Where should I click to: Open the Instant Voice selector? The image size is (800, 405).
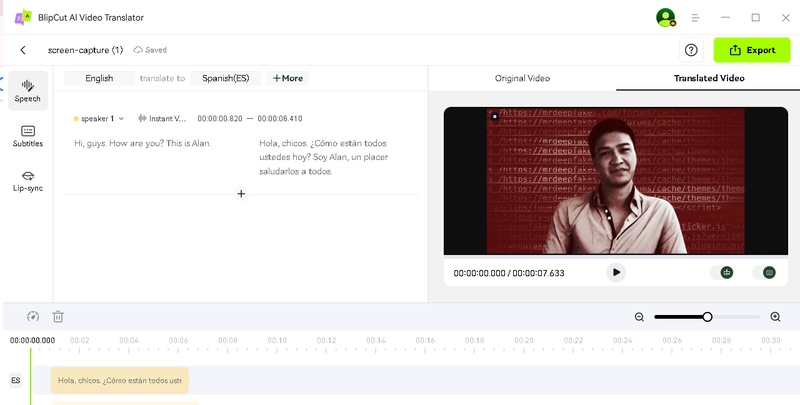tap(162, 118)
